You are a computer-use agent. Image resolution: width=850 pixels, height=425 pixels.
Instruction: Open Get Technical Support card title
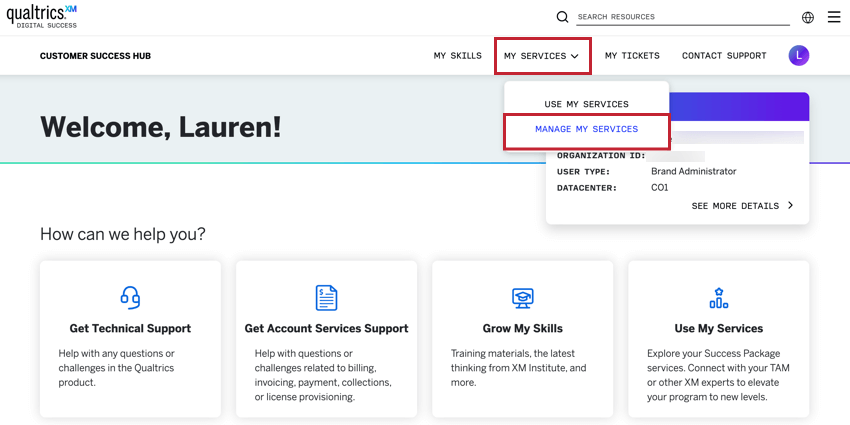(130, 329)
